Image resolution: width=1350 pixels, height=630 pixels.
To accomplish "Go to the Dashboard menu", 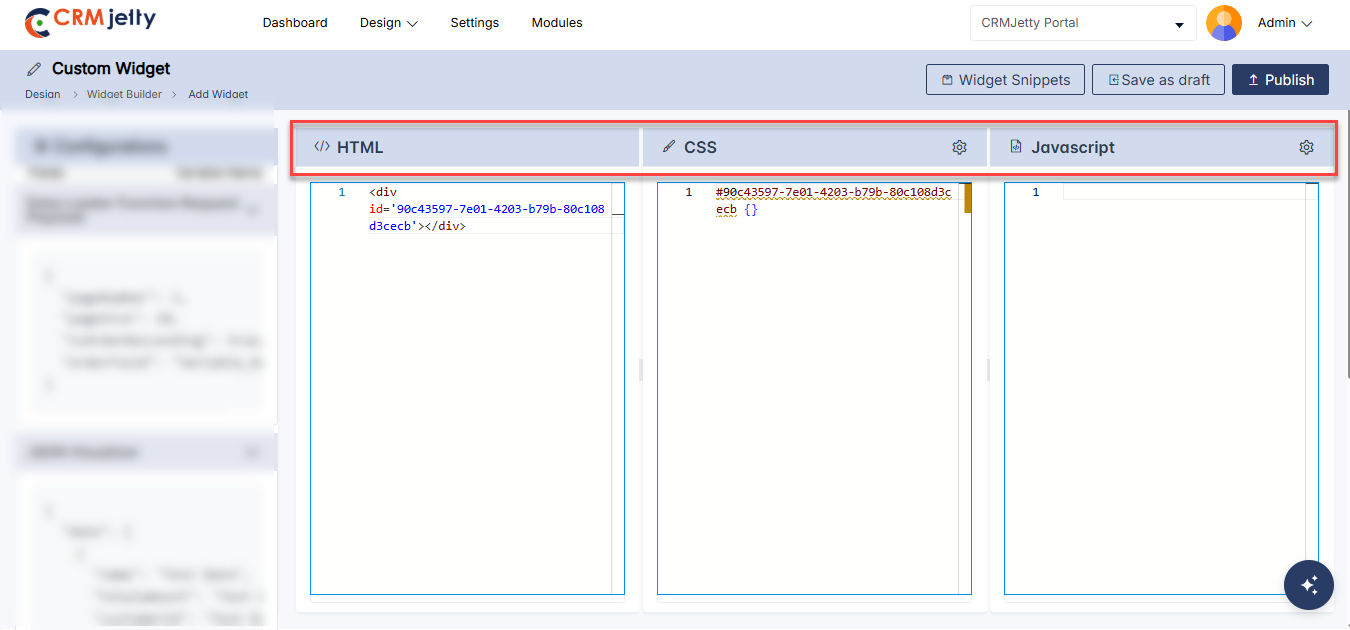I will 295,23.
